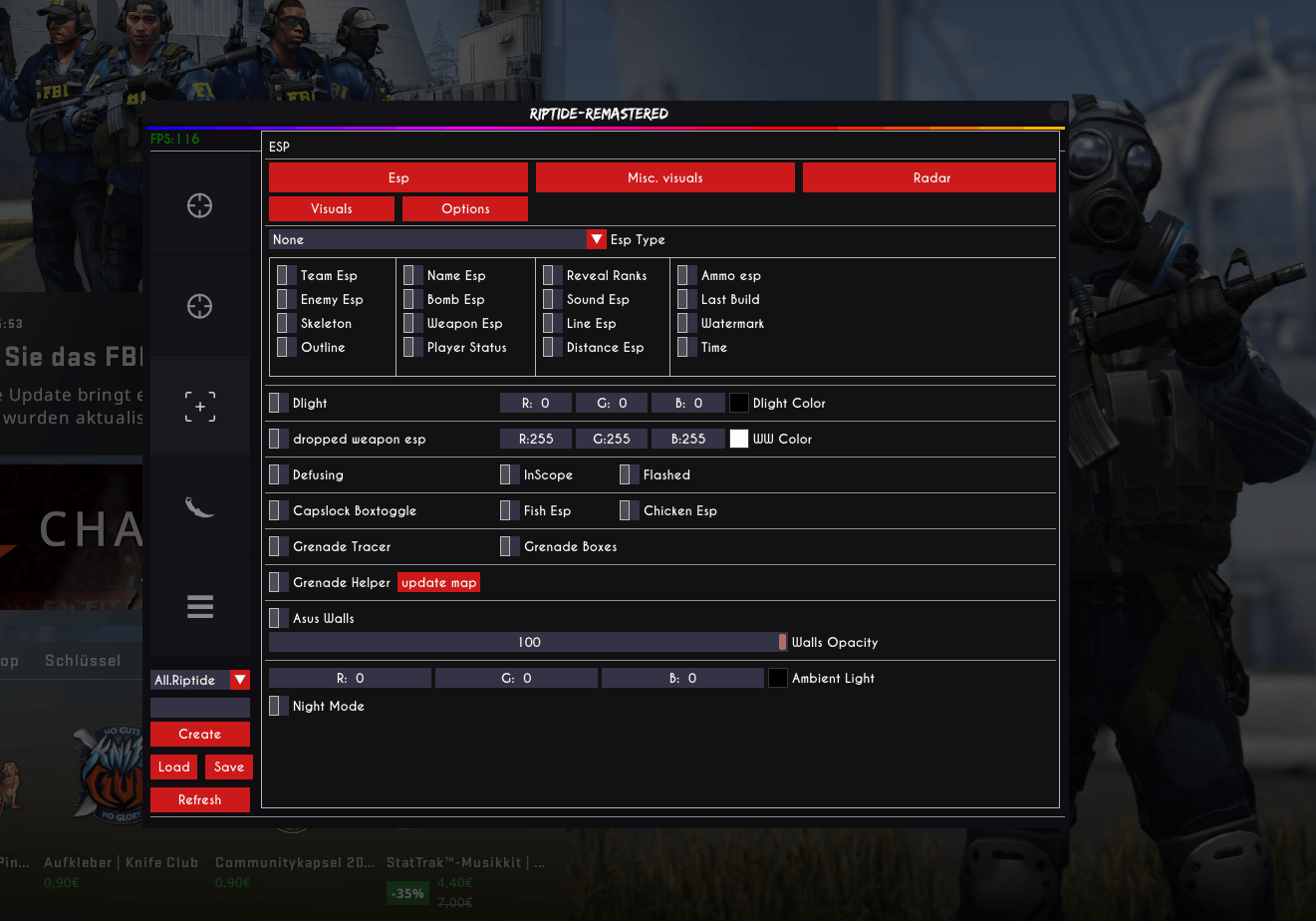This screenshot has height=921, width=1316.
Task: Load the selected config
Action: [x=173, y=767]
